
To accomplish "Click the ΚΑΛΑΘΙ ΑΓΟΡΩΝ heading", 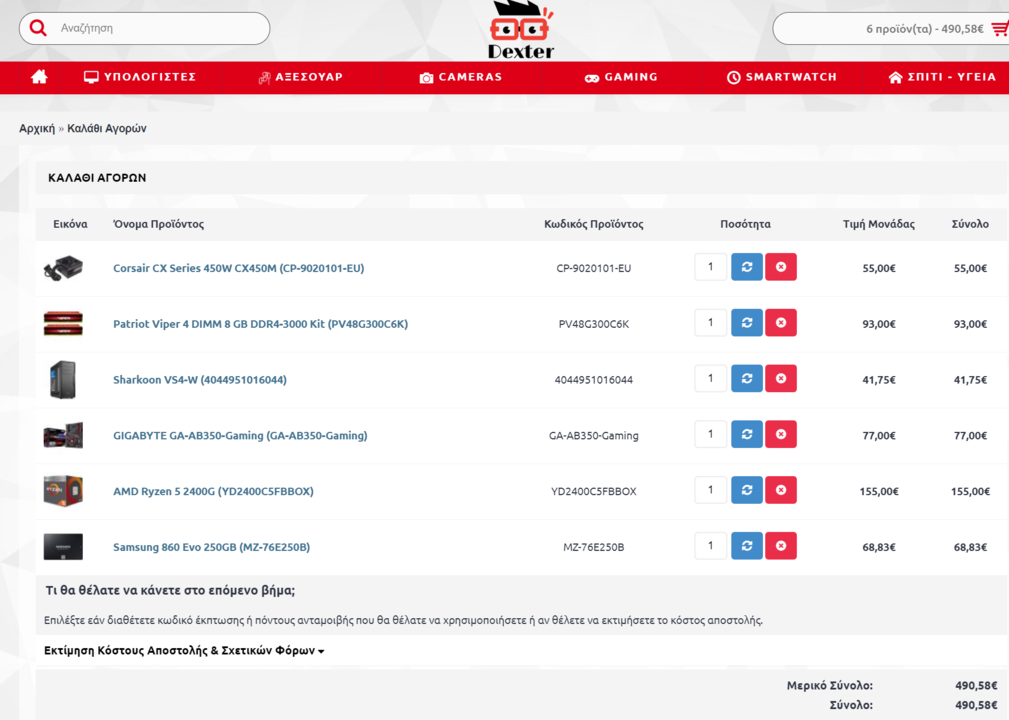I will click(x=97, y=178).
